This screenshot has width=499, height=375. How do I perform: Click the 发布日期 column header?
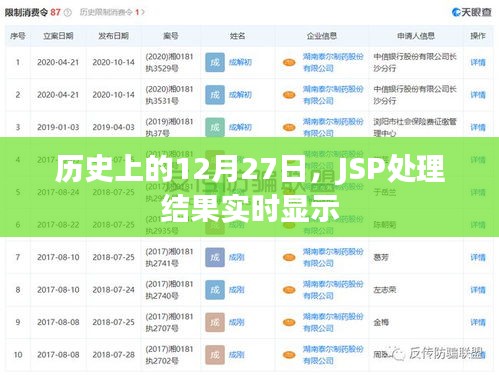point(113,36)
